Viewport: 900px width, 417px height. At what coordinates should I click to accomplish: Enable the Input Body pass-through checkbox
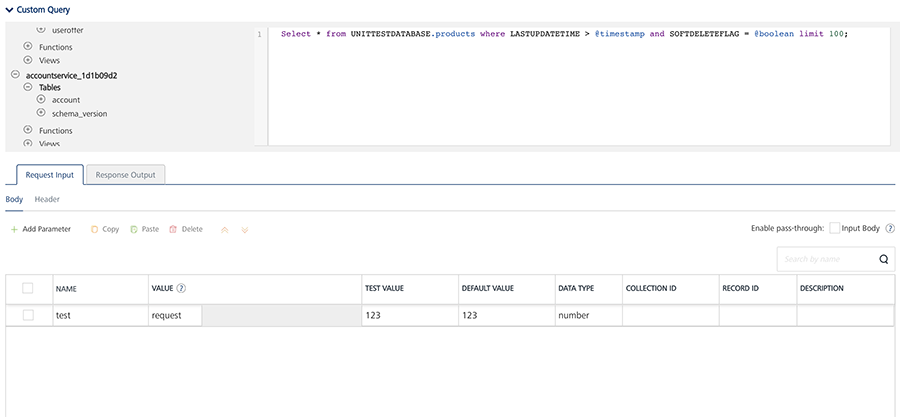[835, 228]
